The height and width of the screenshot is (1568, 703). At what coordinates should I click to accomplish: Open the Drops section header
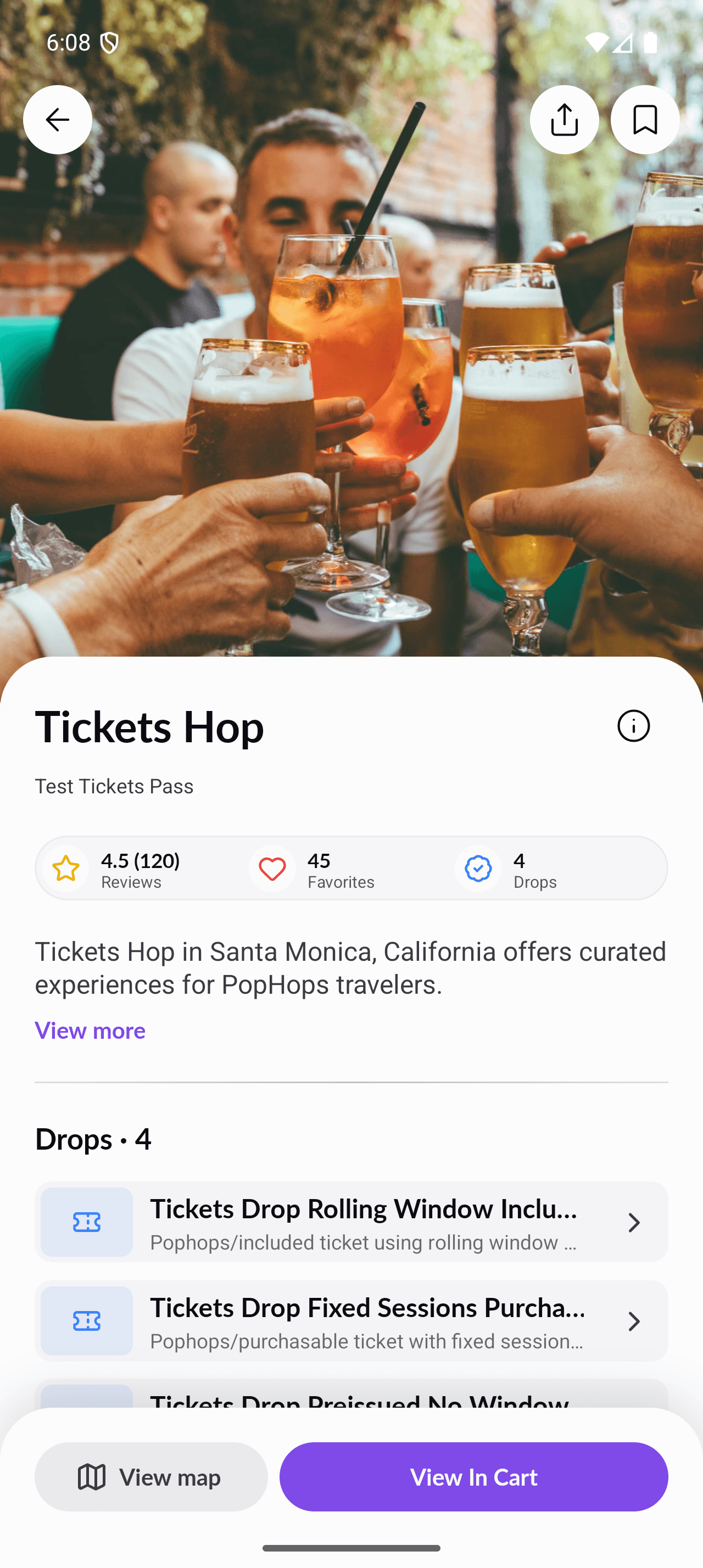pos(94,1138)
